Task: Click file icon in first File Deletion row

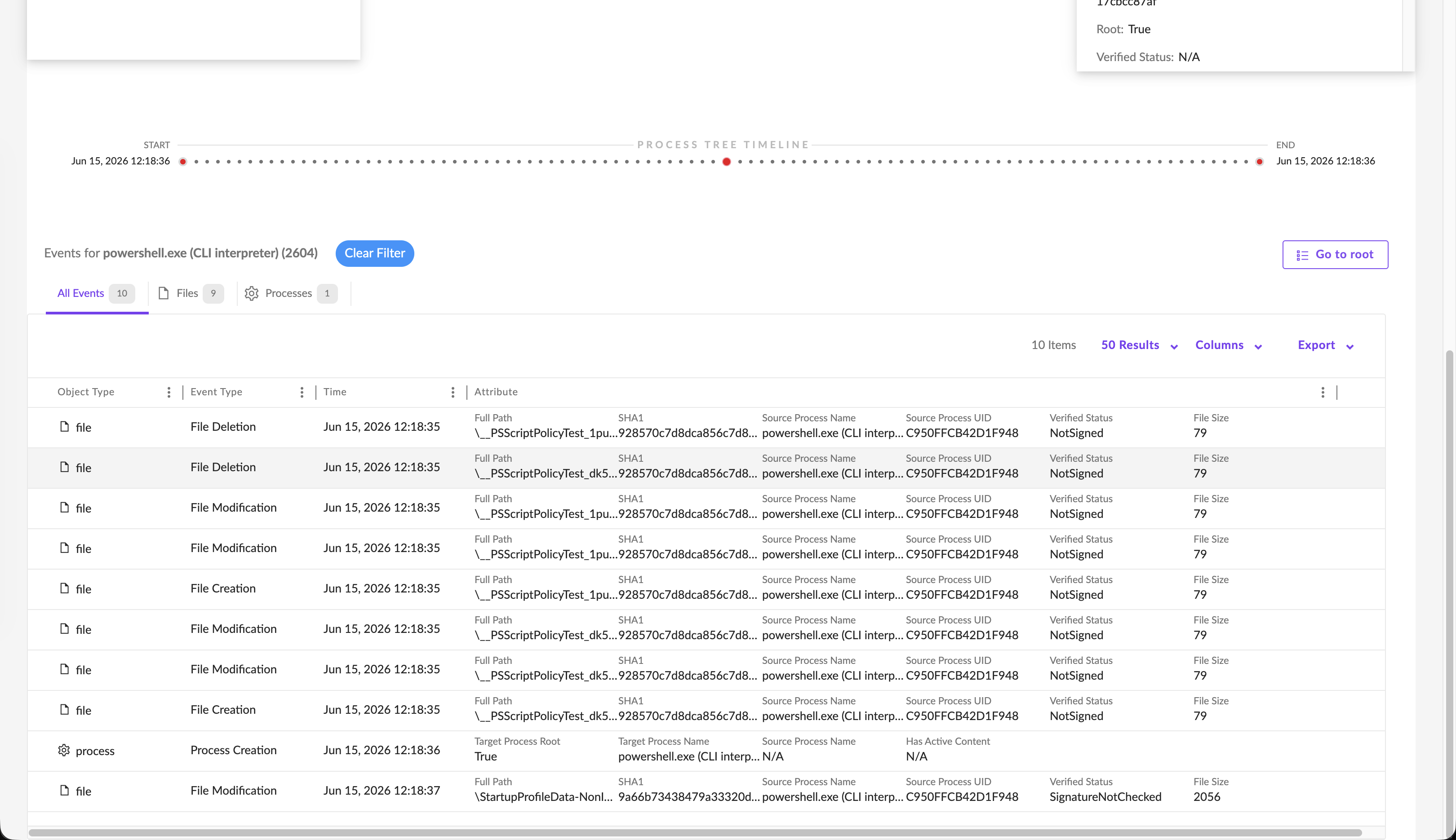Action: (x=65, y=426)
